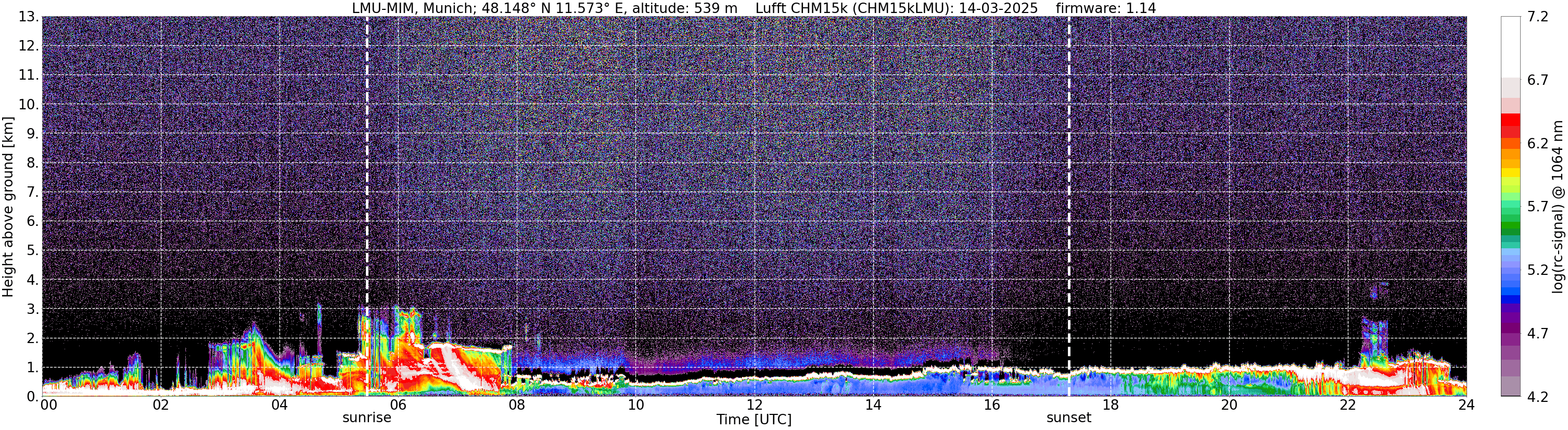
Task: Pick the white top segment of the colorbar
Action: point(1510,47)
